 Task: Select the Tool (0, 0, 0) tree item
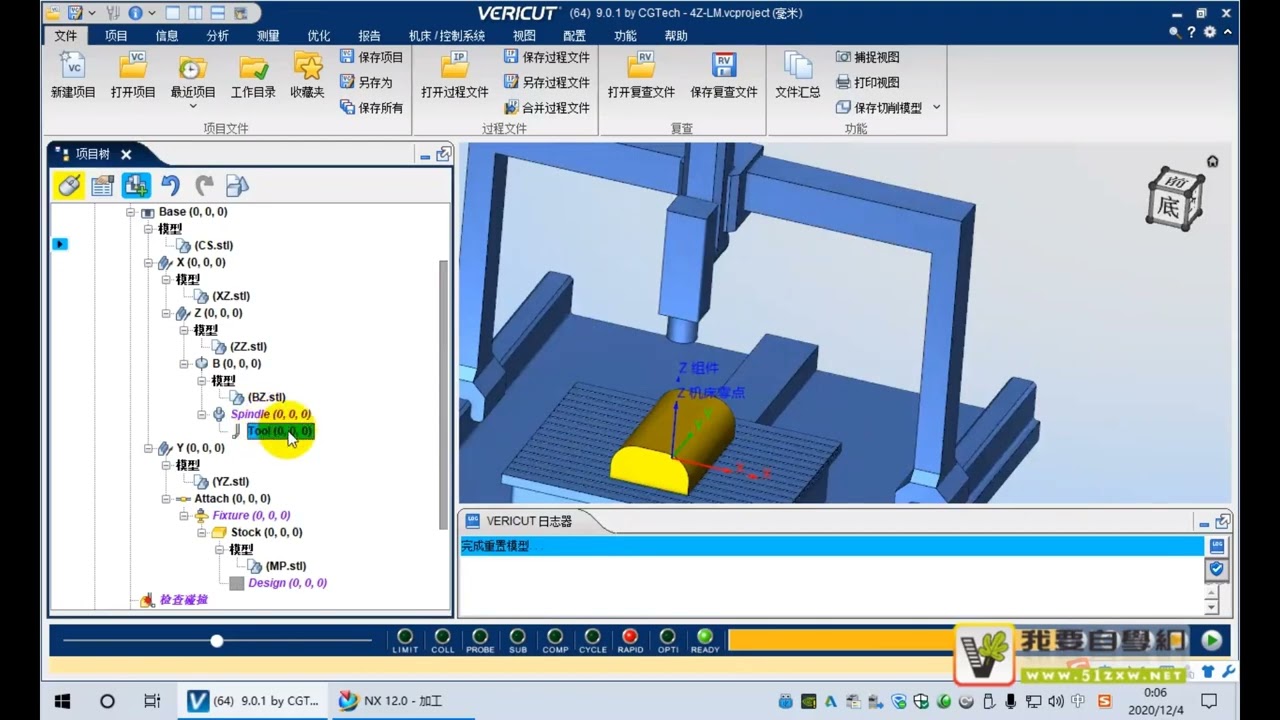pos(279,431)
